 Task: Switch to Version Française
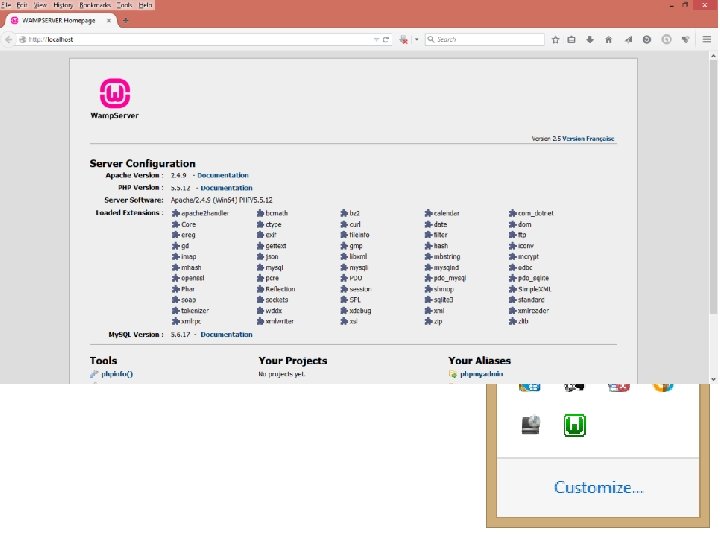588,139
